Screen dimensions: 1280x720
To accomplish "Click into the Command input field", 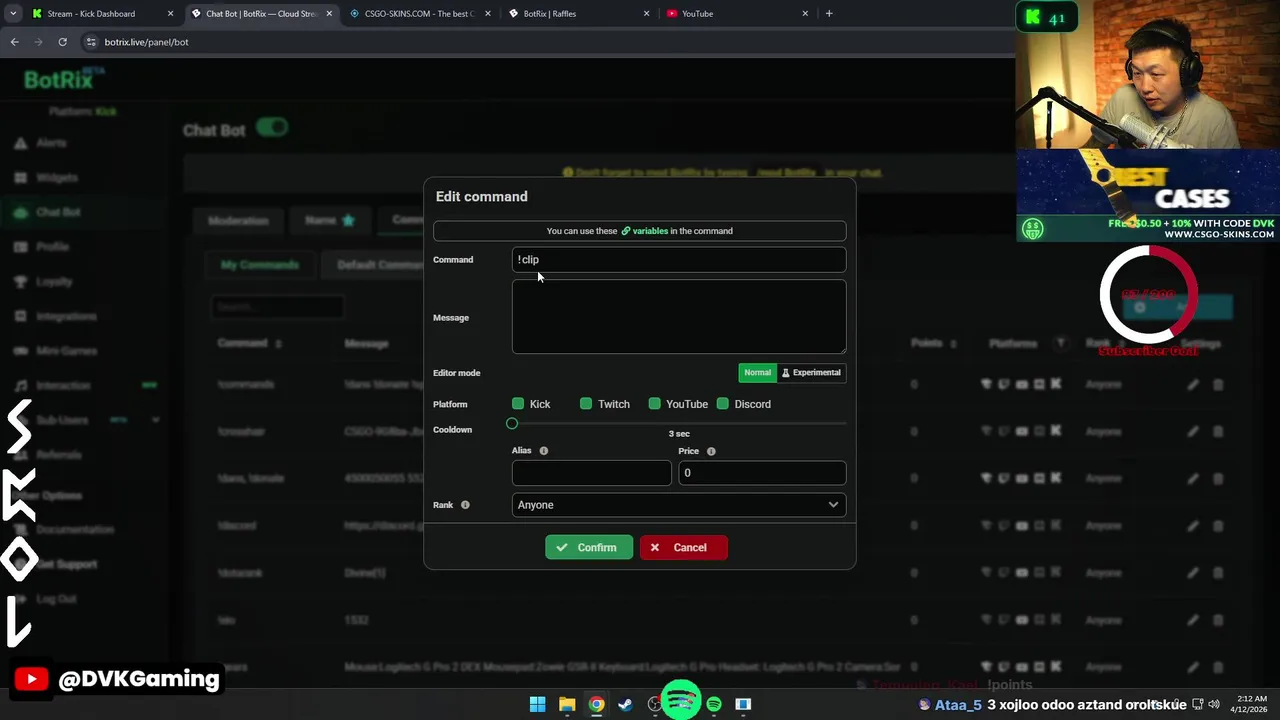I will tap(679, 260).
